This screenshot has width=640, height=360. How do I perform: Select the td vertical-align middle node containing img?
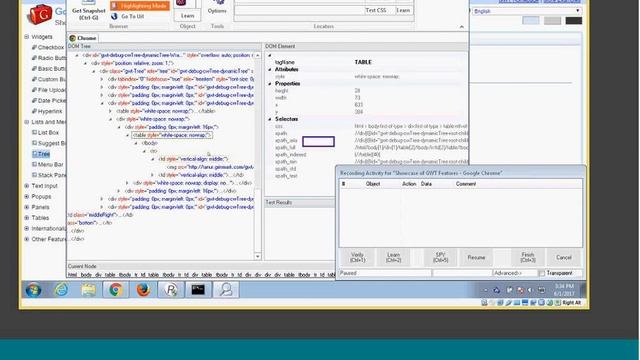tap(194, 159)
